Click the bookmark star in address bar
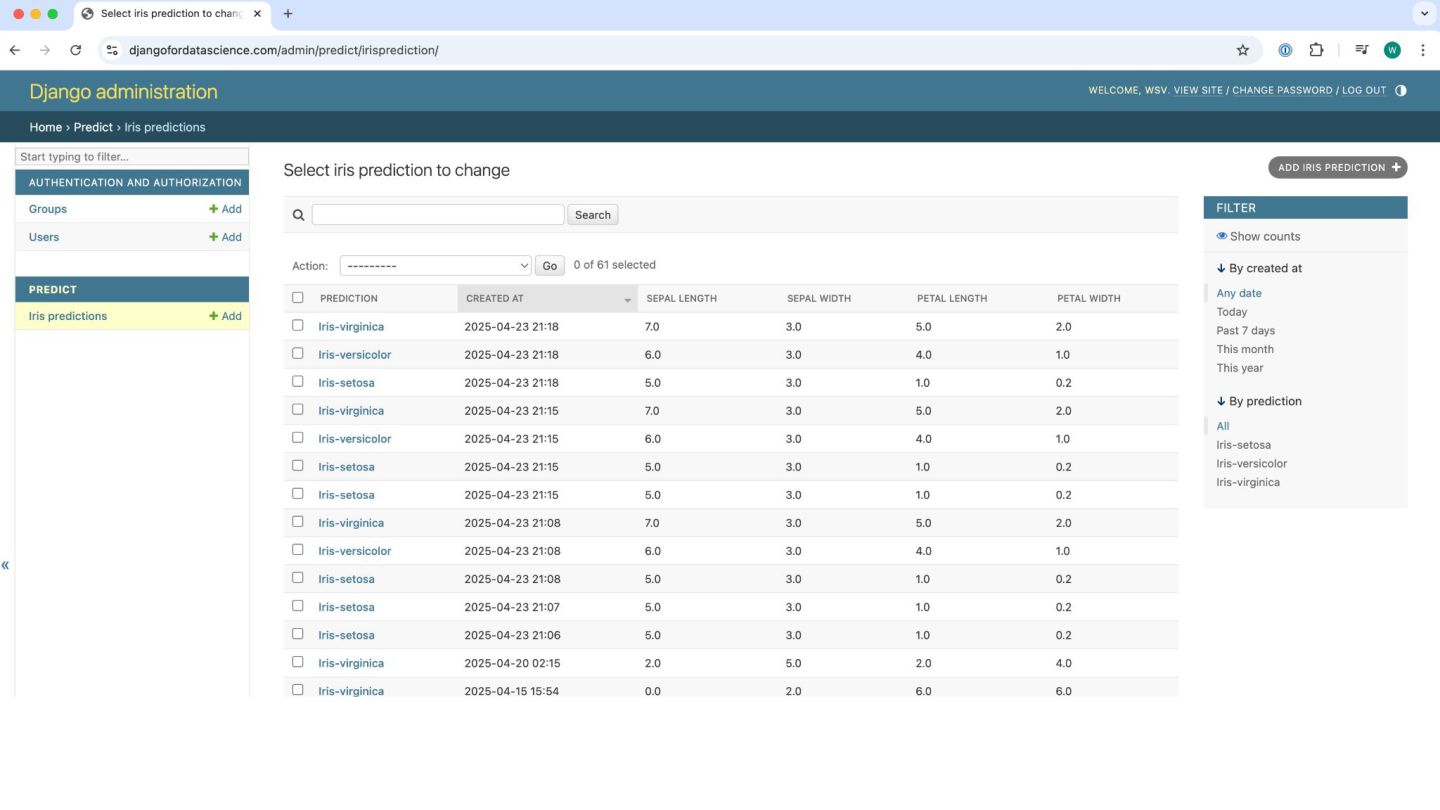 [x=1243, y=50]
